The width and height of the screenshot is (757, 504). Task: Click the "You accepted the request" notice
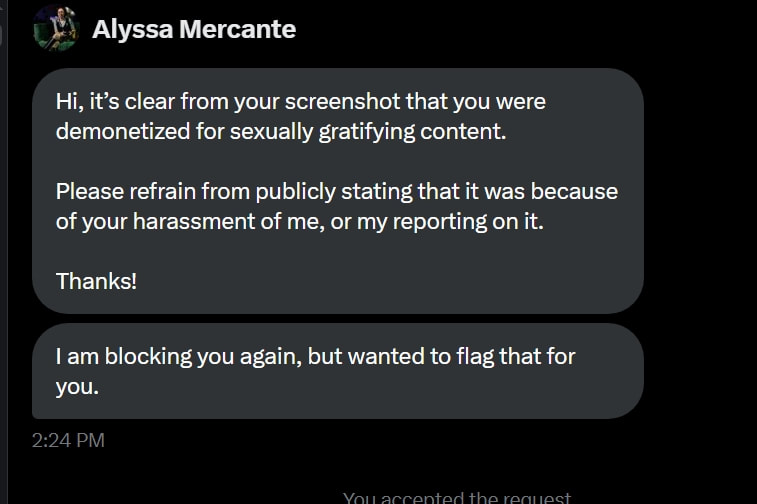click(x=457, y=497)
